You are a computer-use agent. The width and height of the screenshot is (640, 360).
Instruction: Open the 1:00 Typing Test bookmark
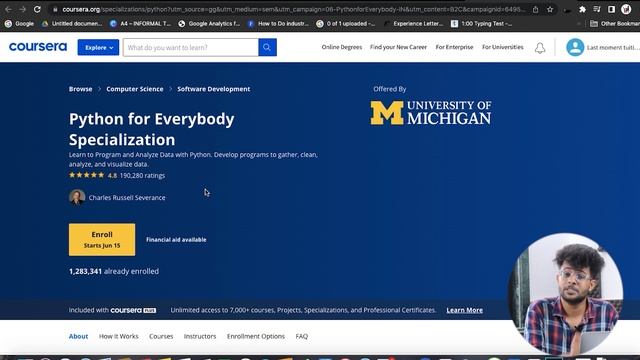click(481, 24)
